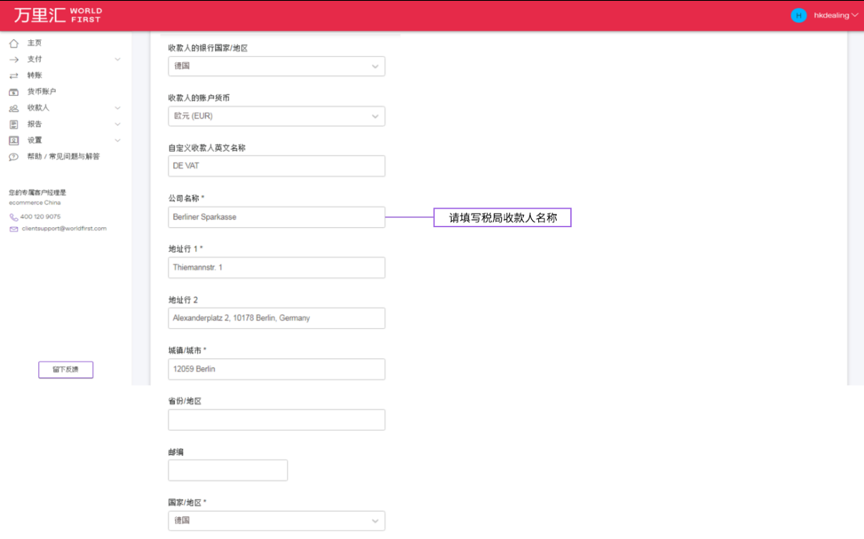Click the payment arrow icon
Viewport: 864px width, 539px height.
tap(14, 60)
